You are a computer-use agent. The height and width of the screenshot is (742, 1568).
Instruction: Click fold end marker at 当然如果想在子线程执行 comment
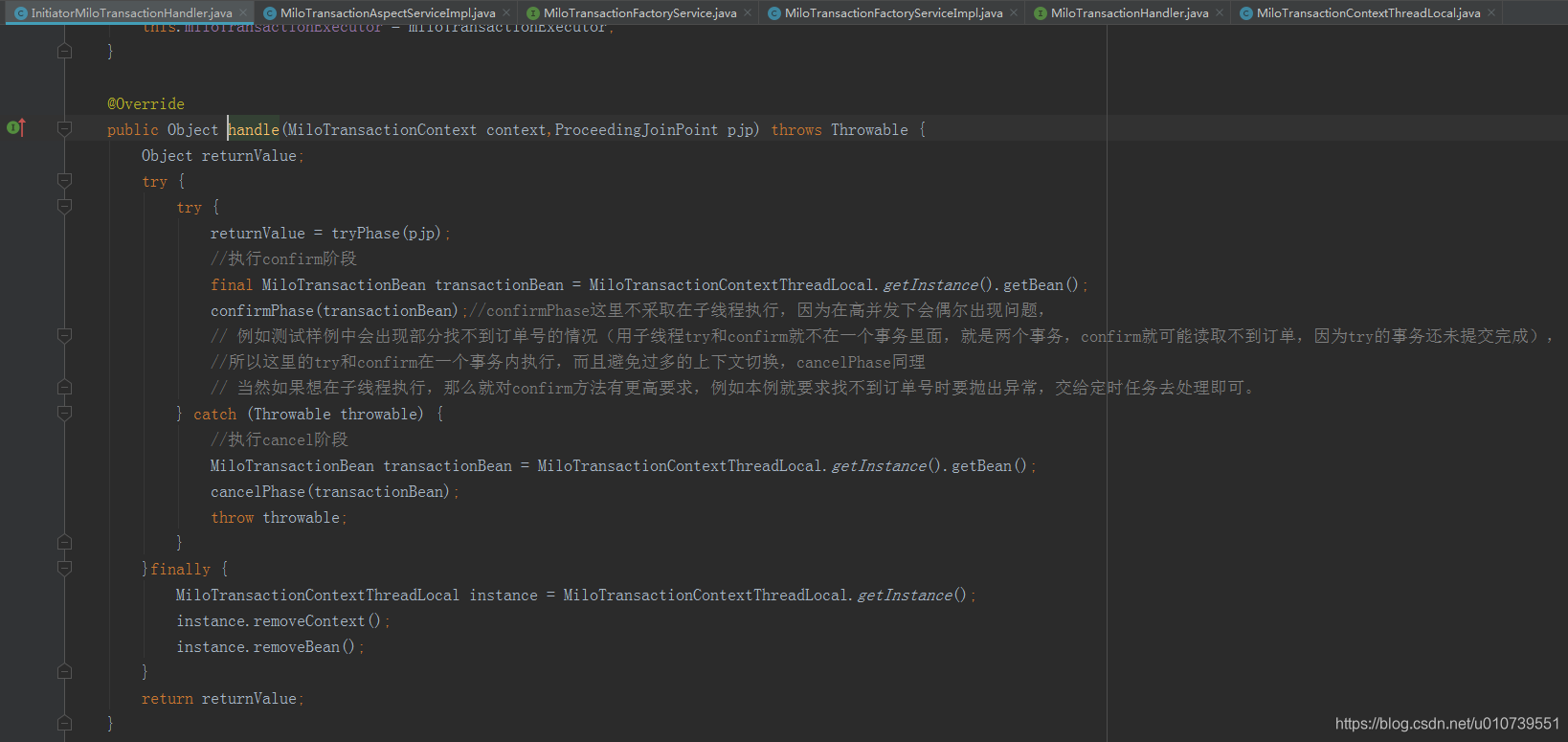point(64,387)
